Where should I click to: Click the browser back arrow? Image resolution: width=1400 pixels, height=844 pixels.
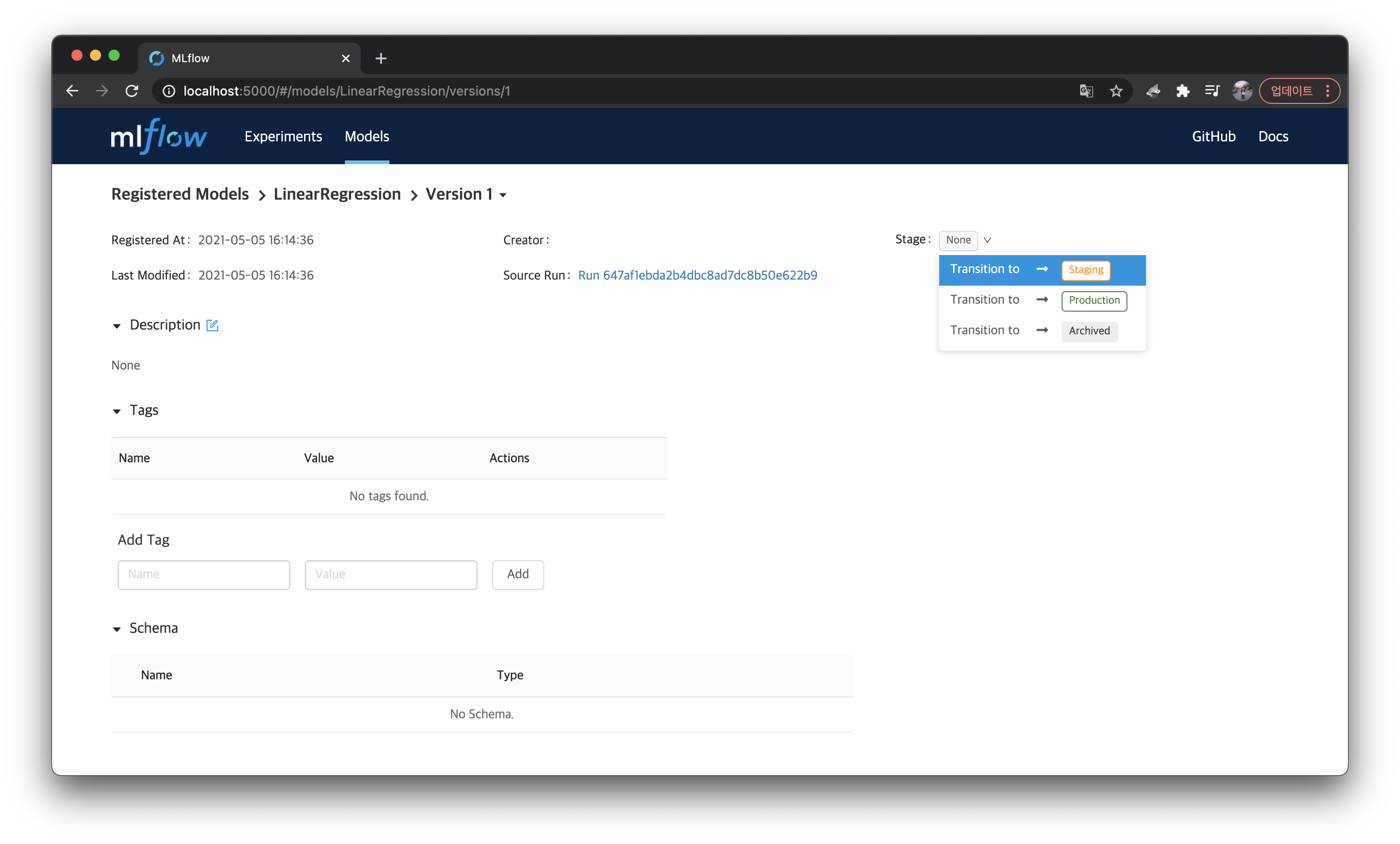point(72,91)
